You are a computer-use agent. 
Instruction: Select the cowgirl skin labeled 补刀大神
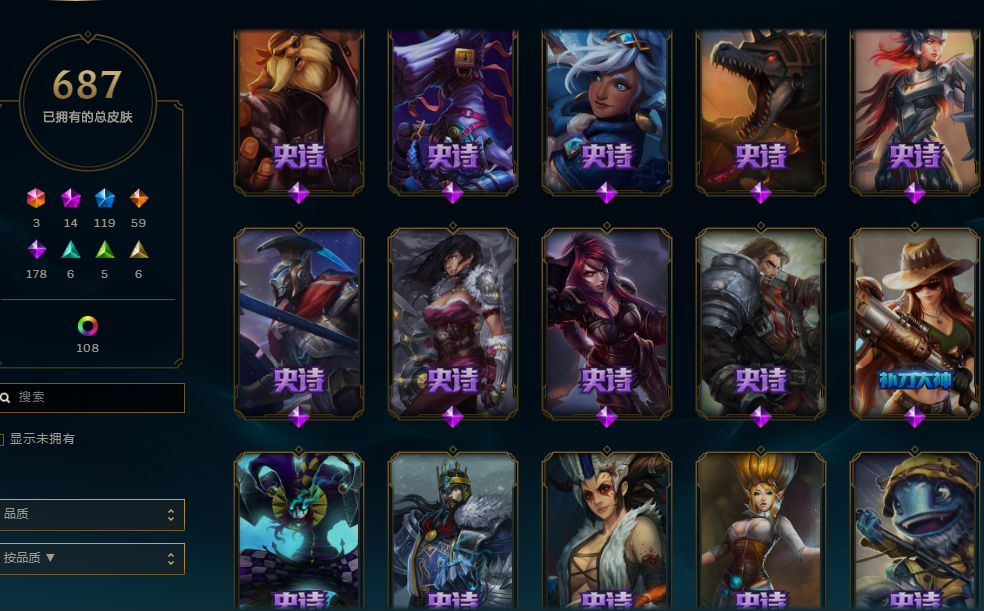pos(914,324)
